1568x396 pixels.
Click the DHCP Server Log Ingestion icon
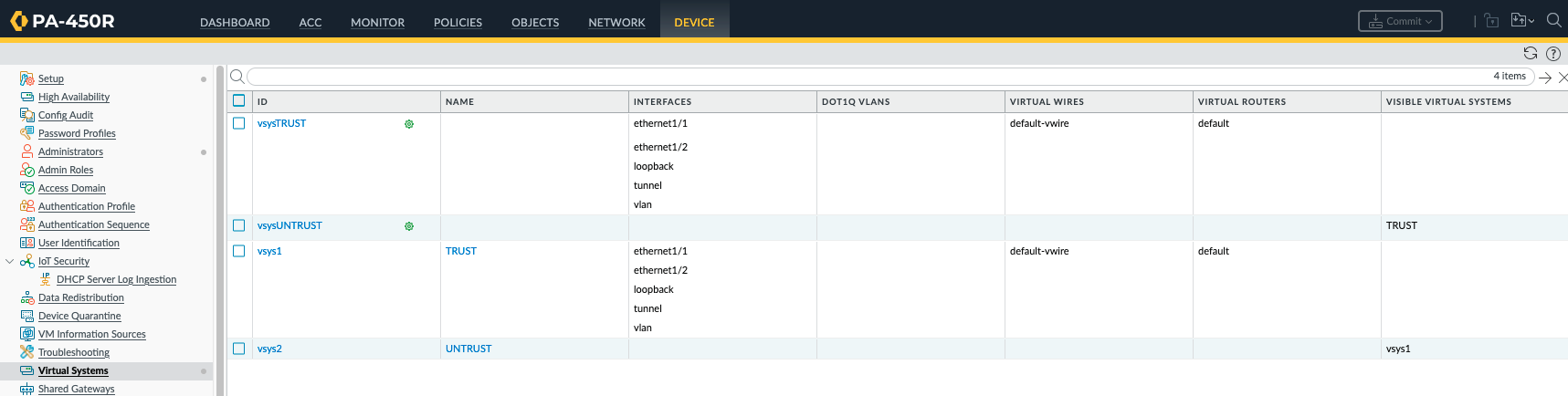46,279
